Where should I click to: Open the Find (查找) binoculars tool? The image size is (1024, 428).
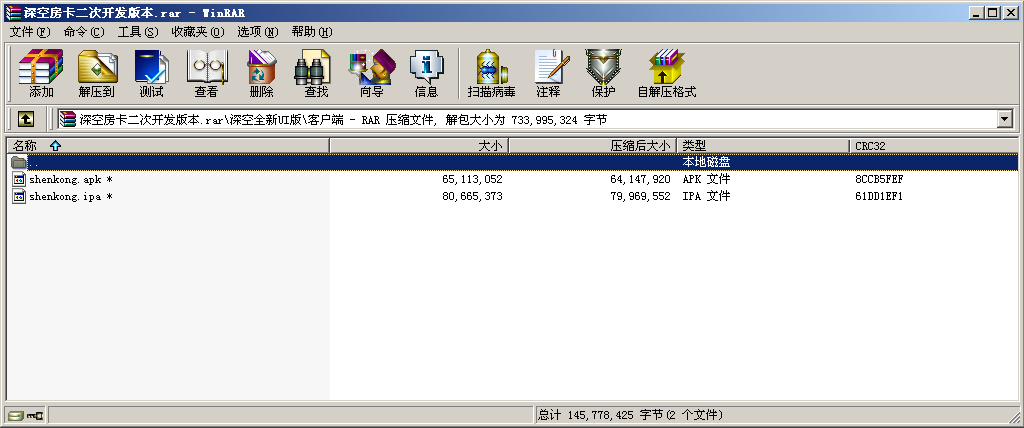pyautogui.click(x=316, y=73)
